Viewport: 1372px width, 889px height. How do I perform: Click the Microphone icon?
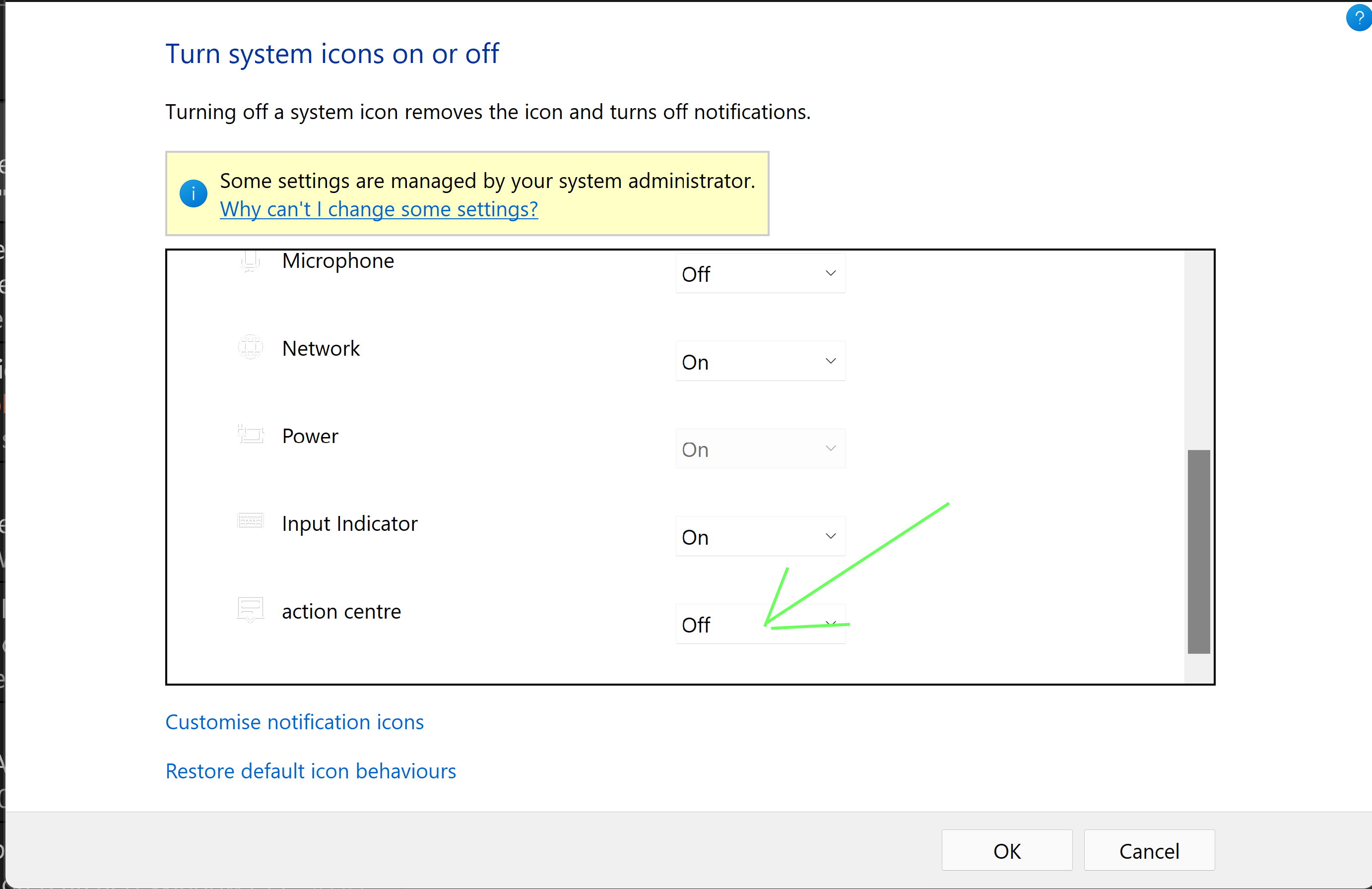250,261
